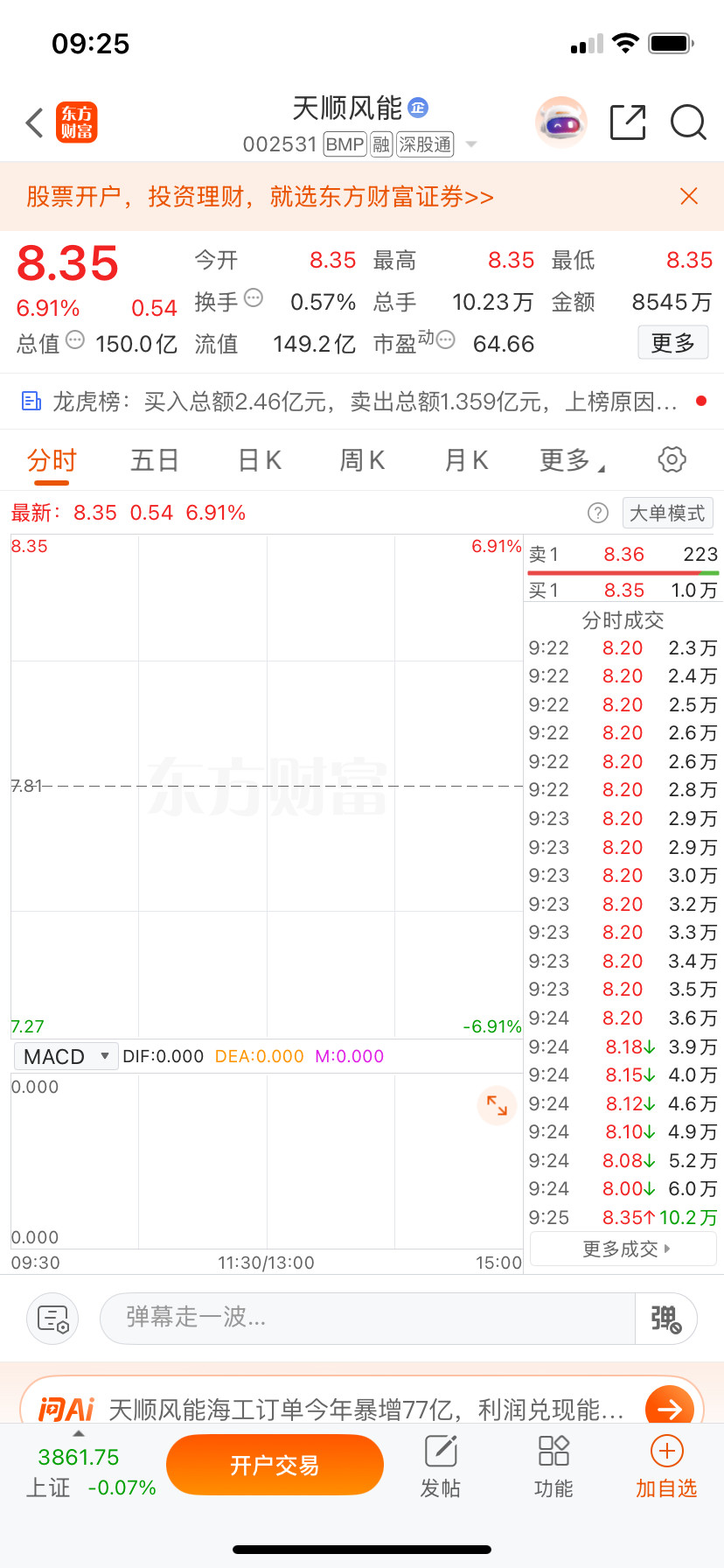Tap the enterprise badge next to 天顺风能
This screenshot has height=1568, width=724.
(418, 108)
